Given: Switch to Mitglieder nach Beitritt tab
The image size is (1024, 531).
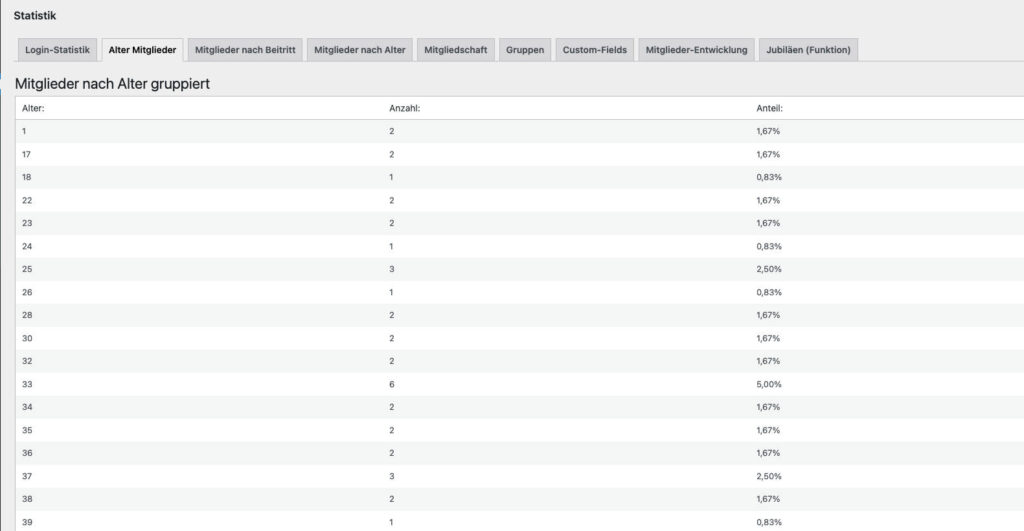Looking at the screenshot, I should pyautogui.click(x=245, y=50).
